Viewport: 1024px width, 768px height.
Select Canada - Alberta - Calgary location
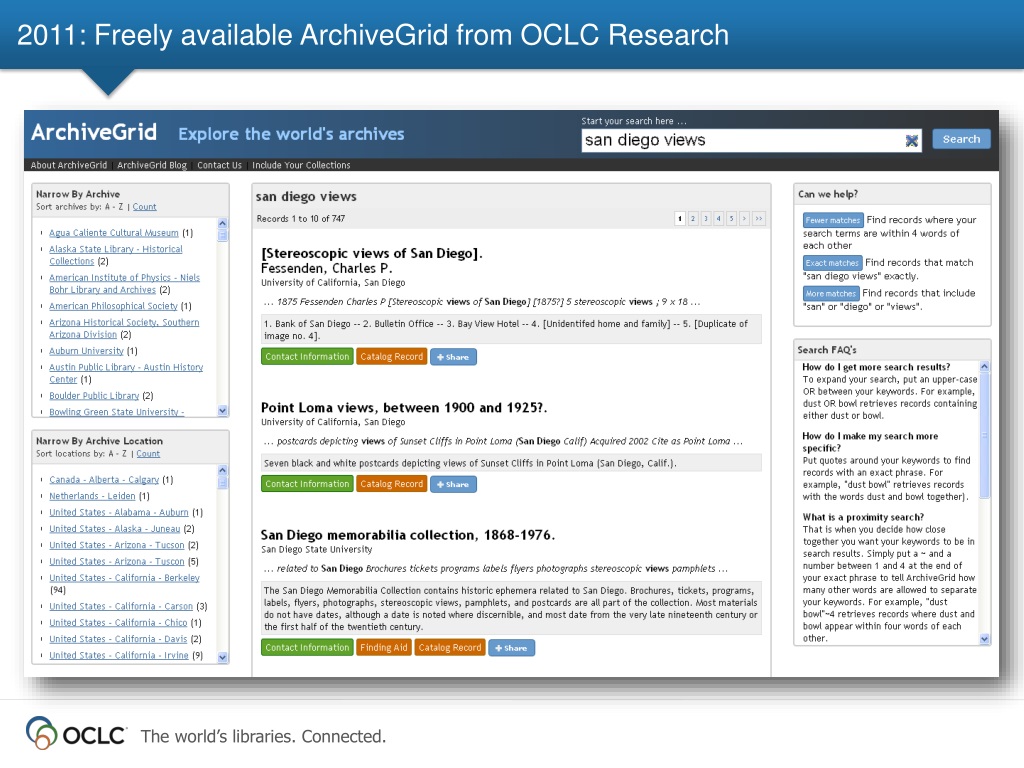104,480
